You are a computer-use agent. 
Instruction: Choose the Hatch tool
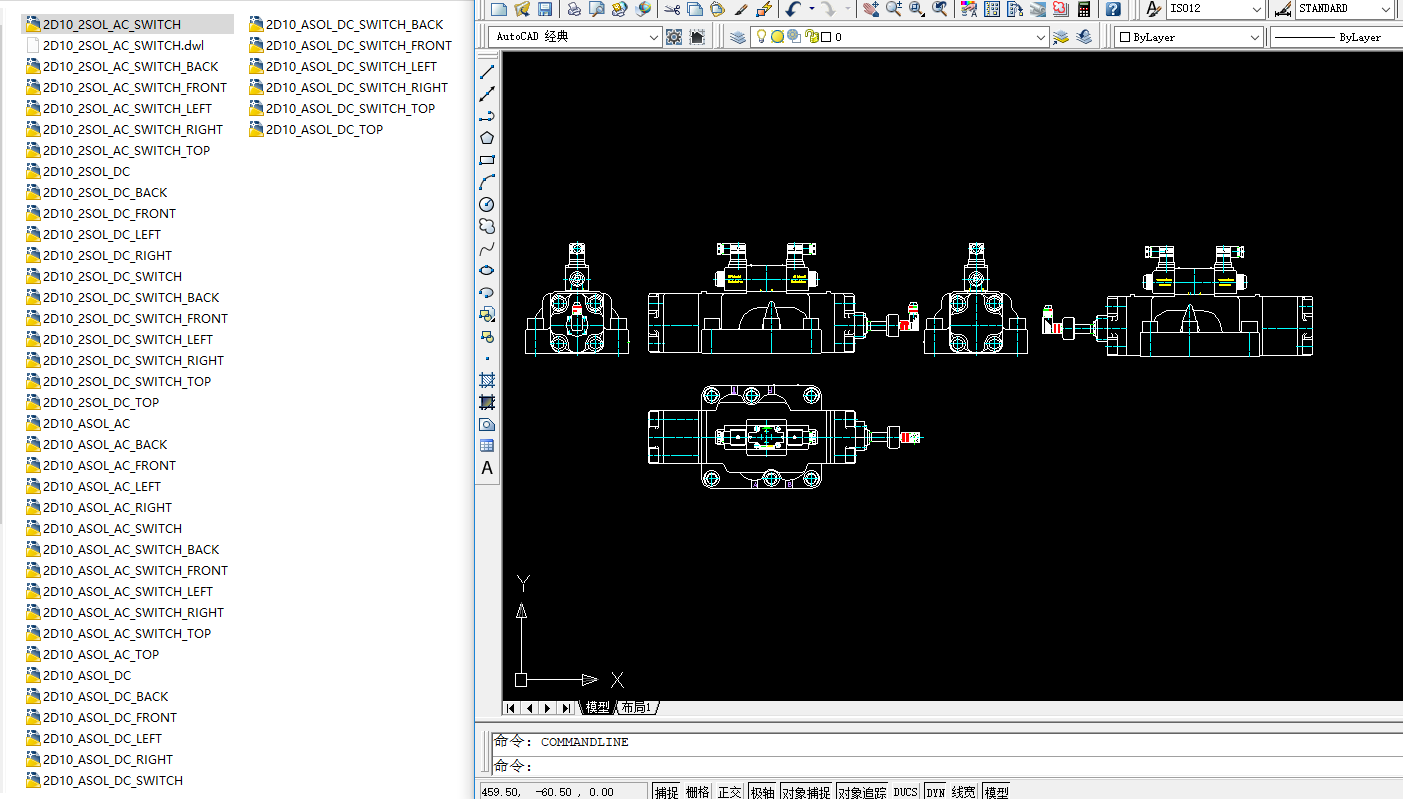[487, 380]
